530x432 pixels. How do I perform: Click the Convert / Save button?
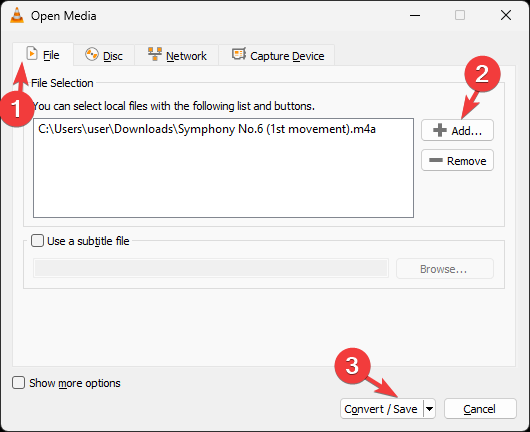point(382,409)
